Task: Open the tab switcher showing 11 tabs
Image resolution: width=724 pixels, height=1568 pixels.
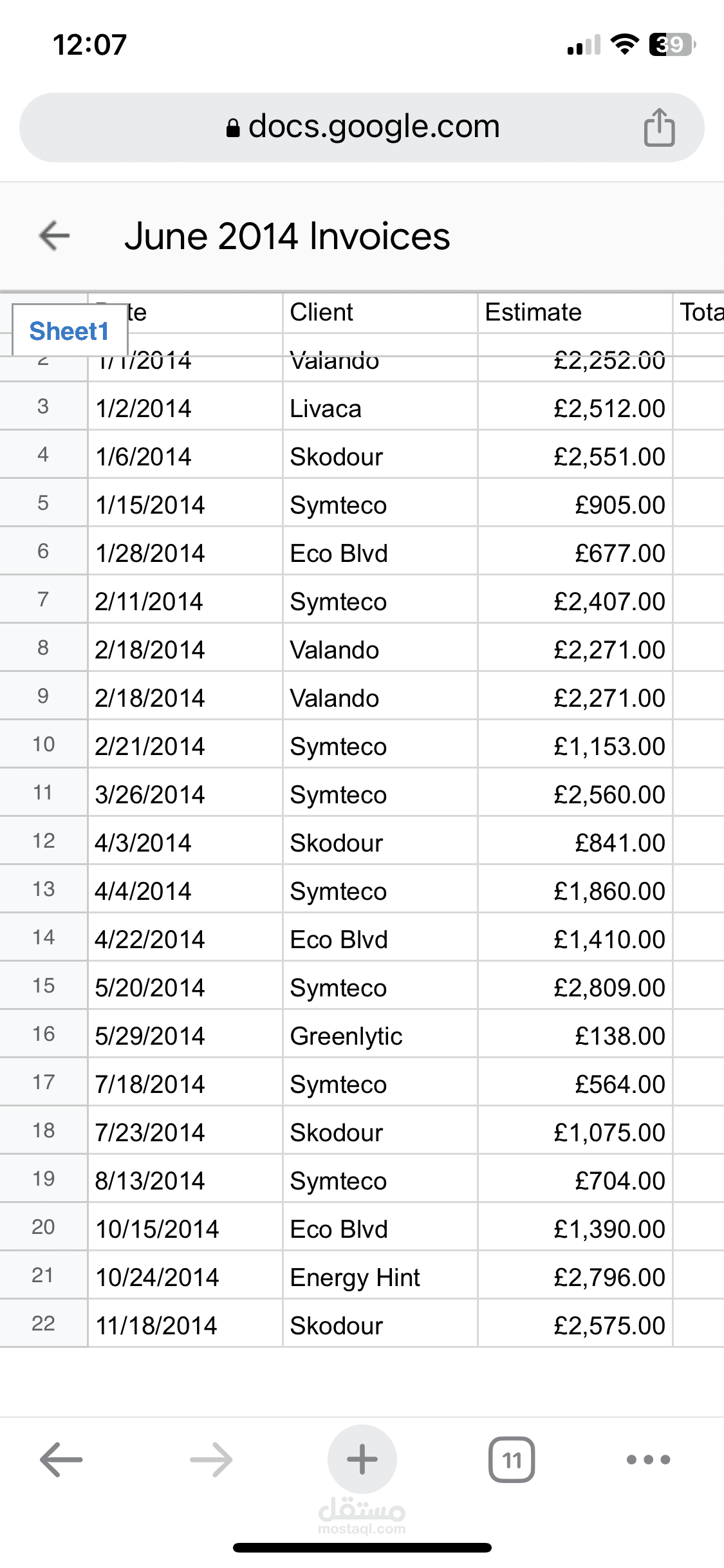Action: [512, 1459]
